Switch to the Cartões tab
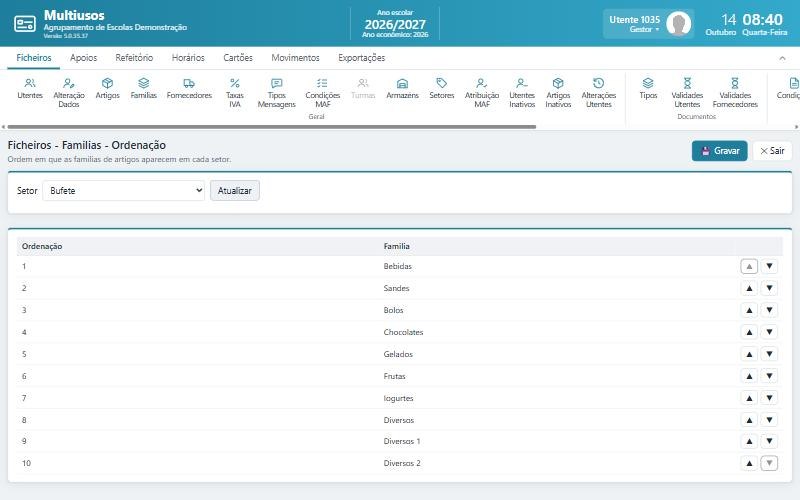The image size is (800, 500). pos(238,58)
